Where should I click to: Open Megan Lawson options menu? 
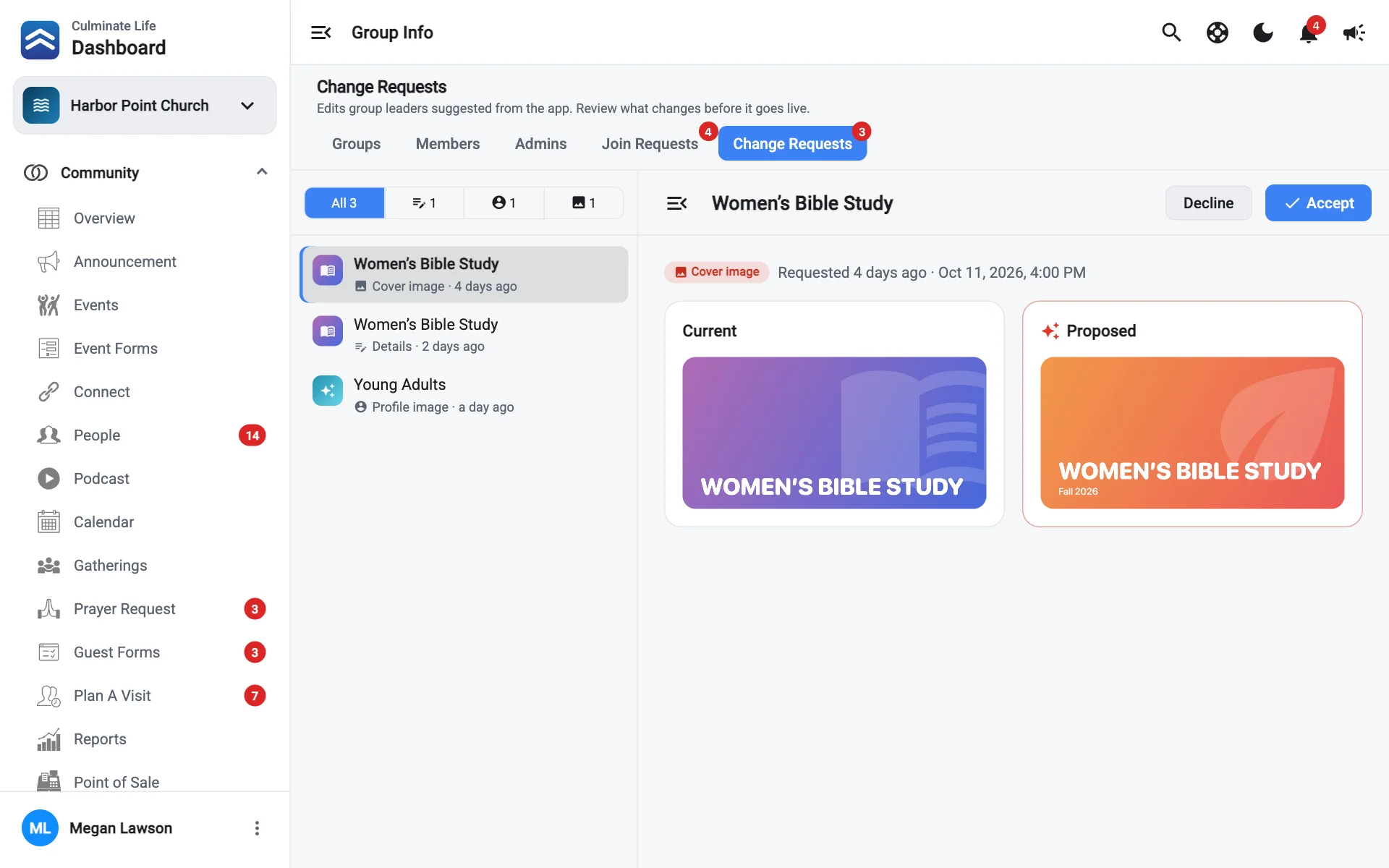pyautogui.click(x=257, y=828)
